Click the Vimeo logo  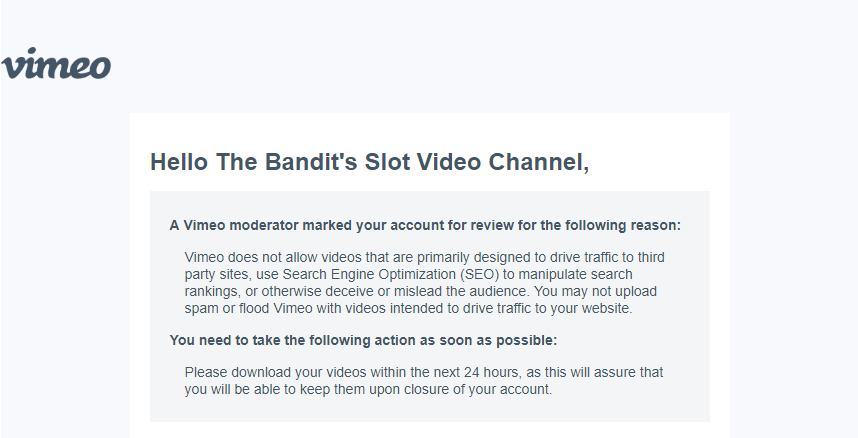(56, 64)
